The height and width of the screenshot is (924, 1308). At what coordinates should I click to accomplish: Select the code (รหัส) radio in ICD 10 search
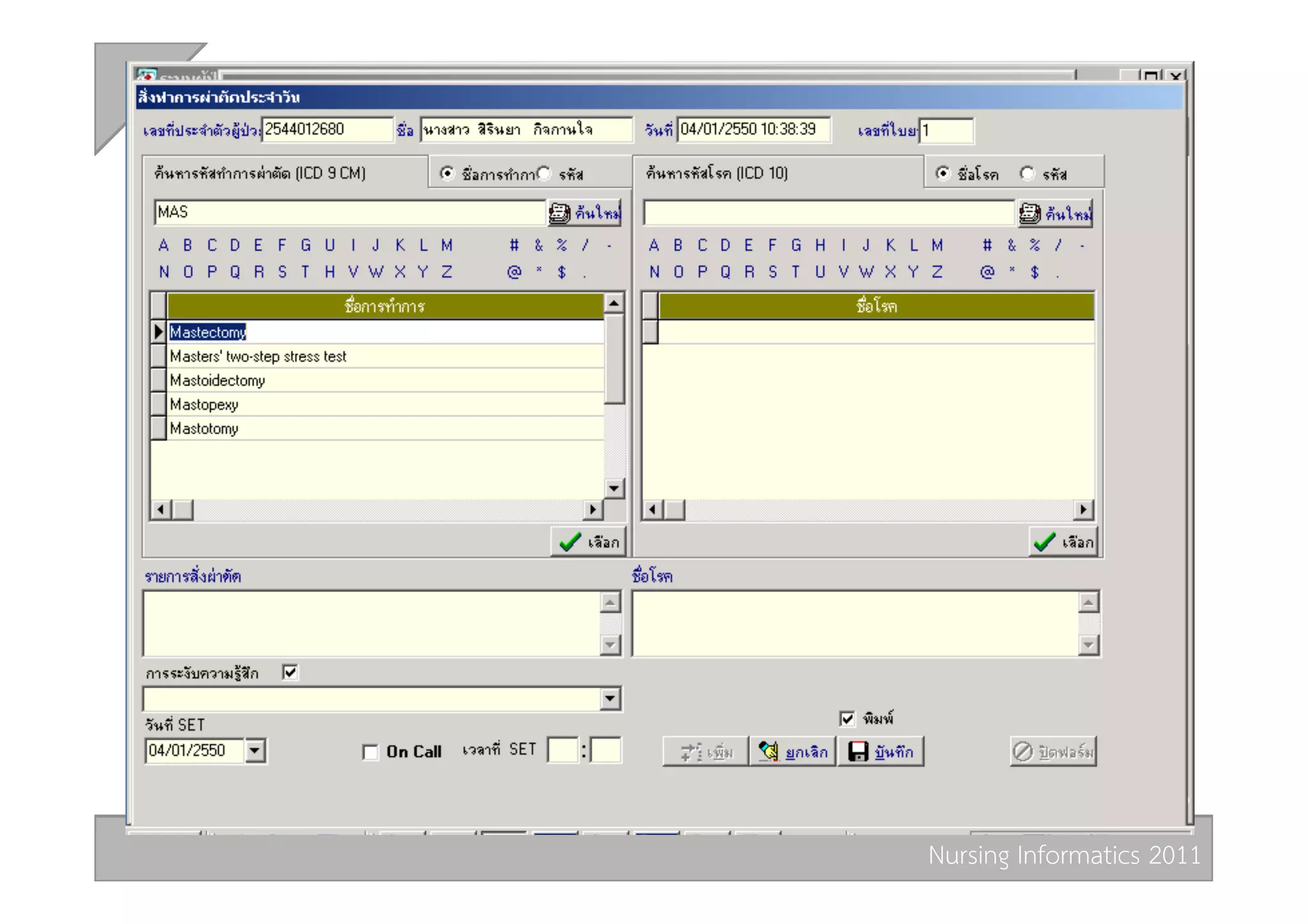point(1026,174)
